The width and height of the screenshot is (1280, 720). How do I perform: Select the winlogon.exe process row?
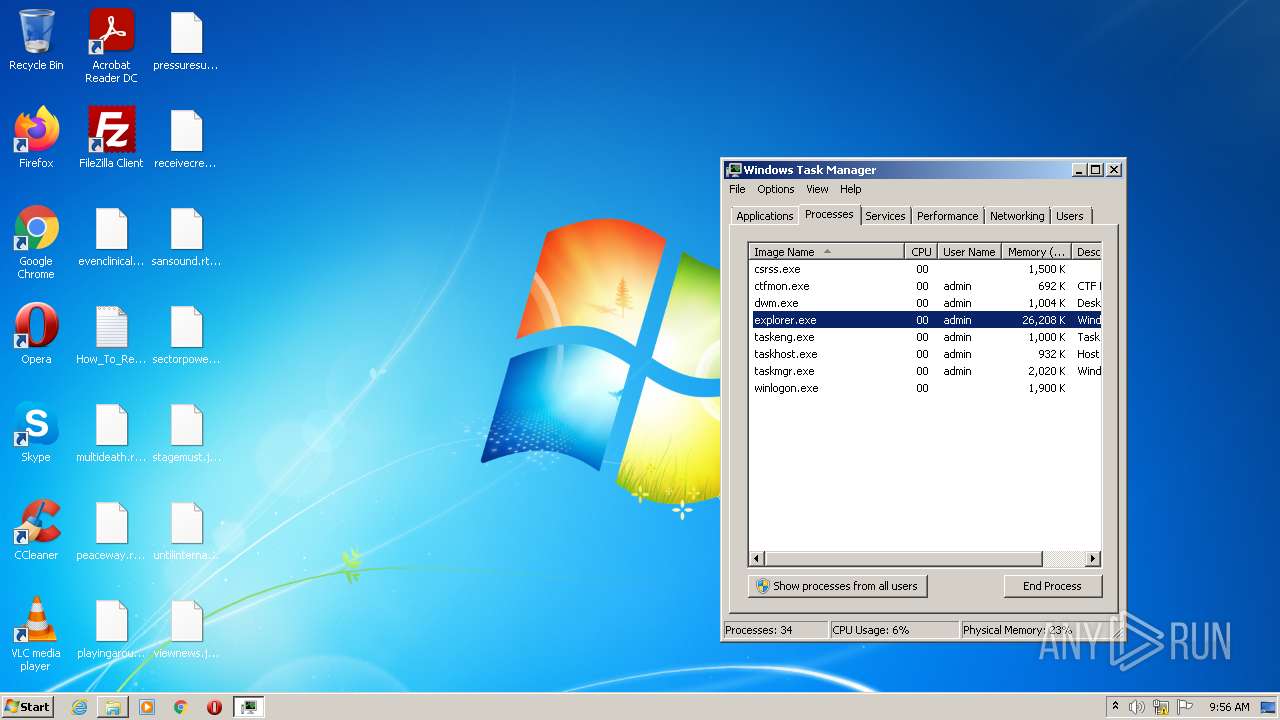(926, 388)
